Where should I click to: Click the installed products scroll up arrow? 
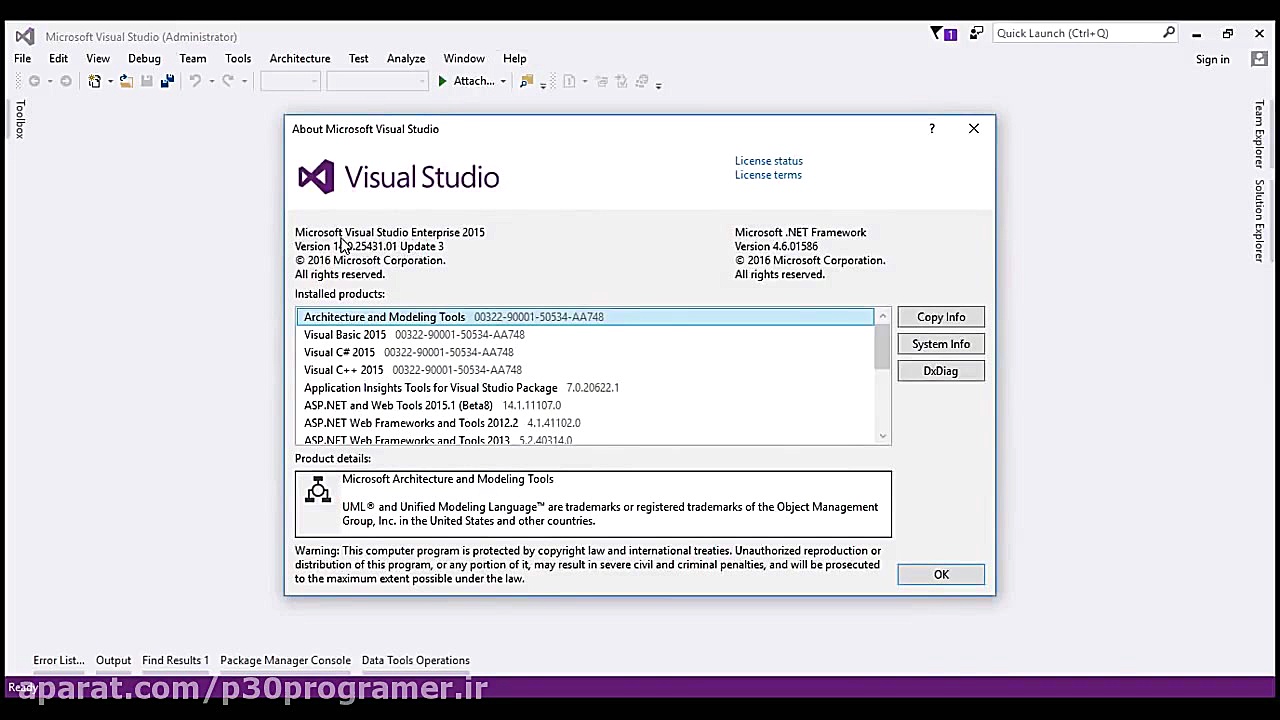pyautogui.click(x=882, y=316)
